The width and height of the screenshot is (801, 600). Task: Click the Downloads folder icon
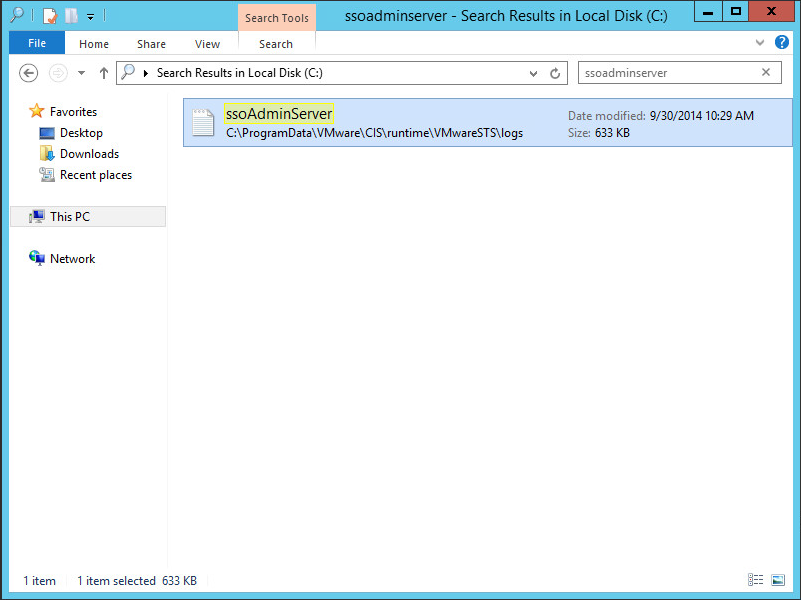pos(47,154)
